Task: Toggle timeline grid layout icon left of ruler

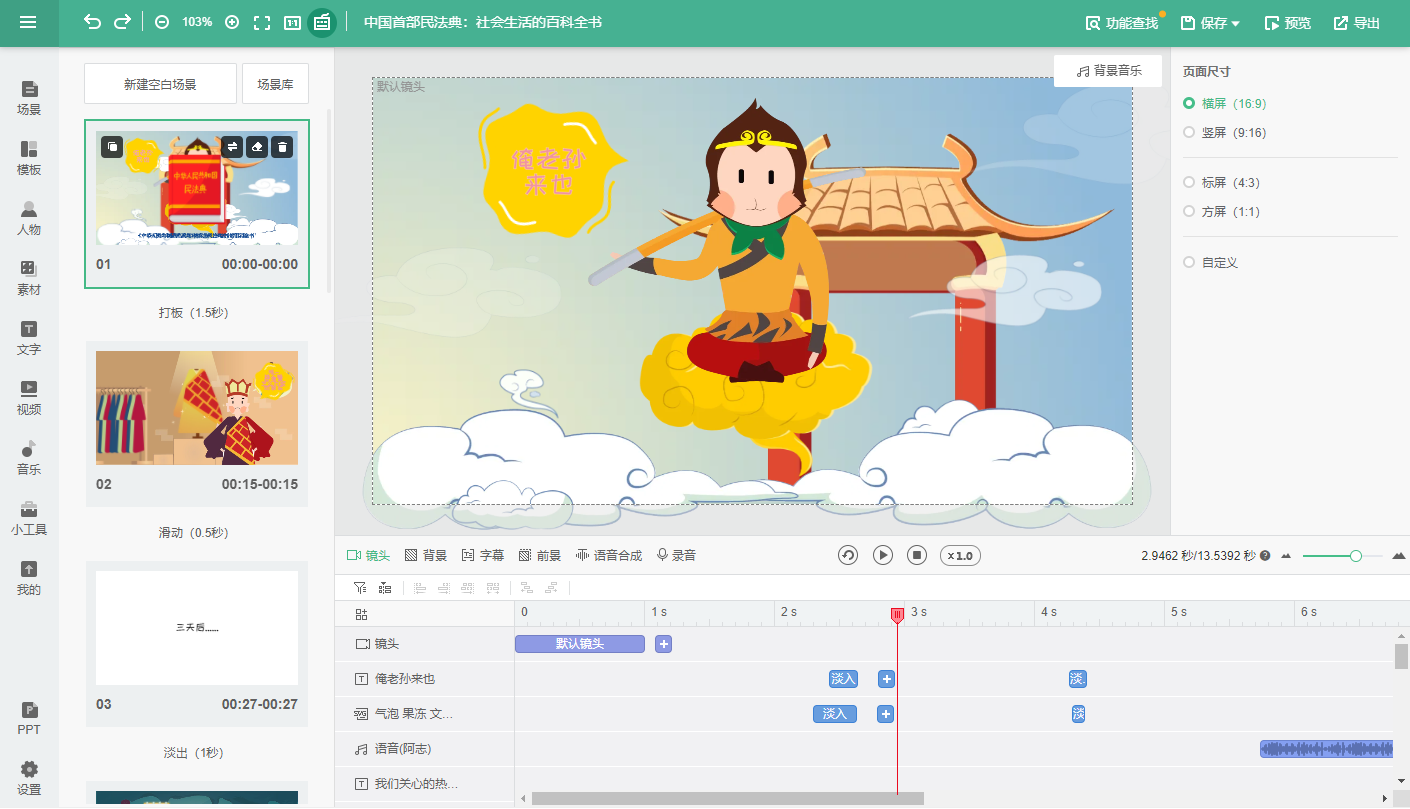Action: [x=361, y=614]
